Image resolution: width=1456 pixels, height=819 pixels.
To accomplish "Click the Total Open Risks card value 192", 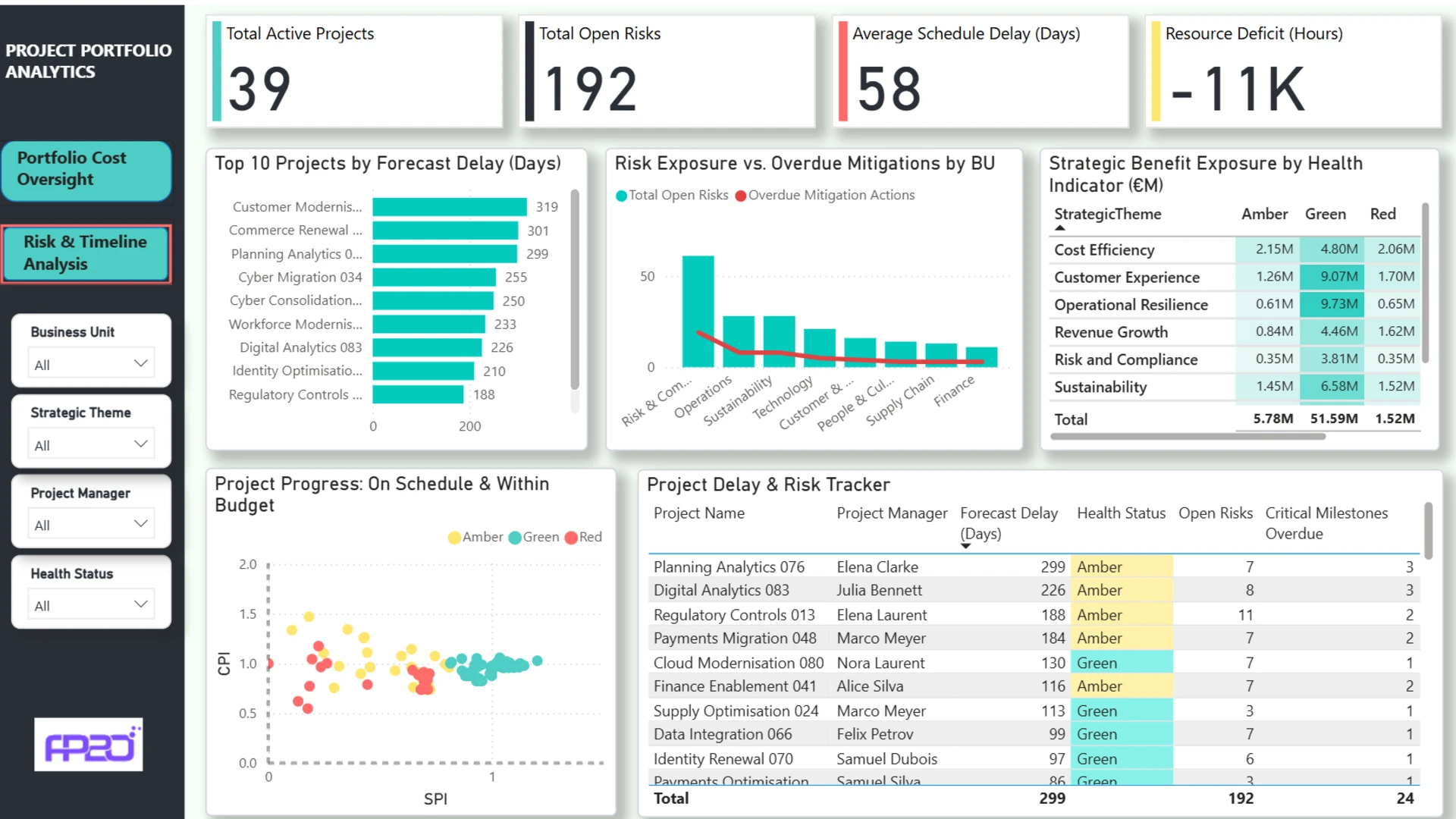I will [590, 89].
